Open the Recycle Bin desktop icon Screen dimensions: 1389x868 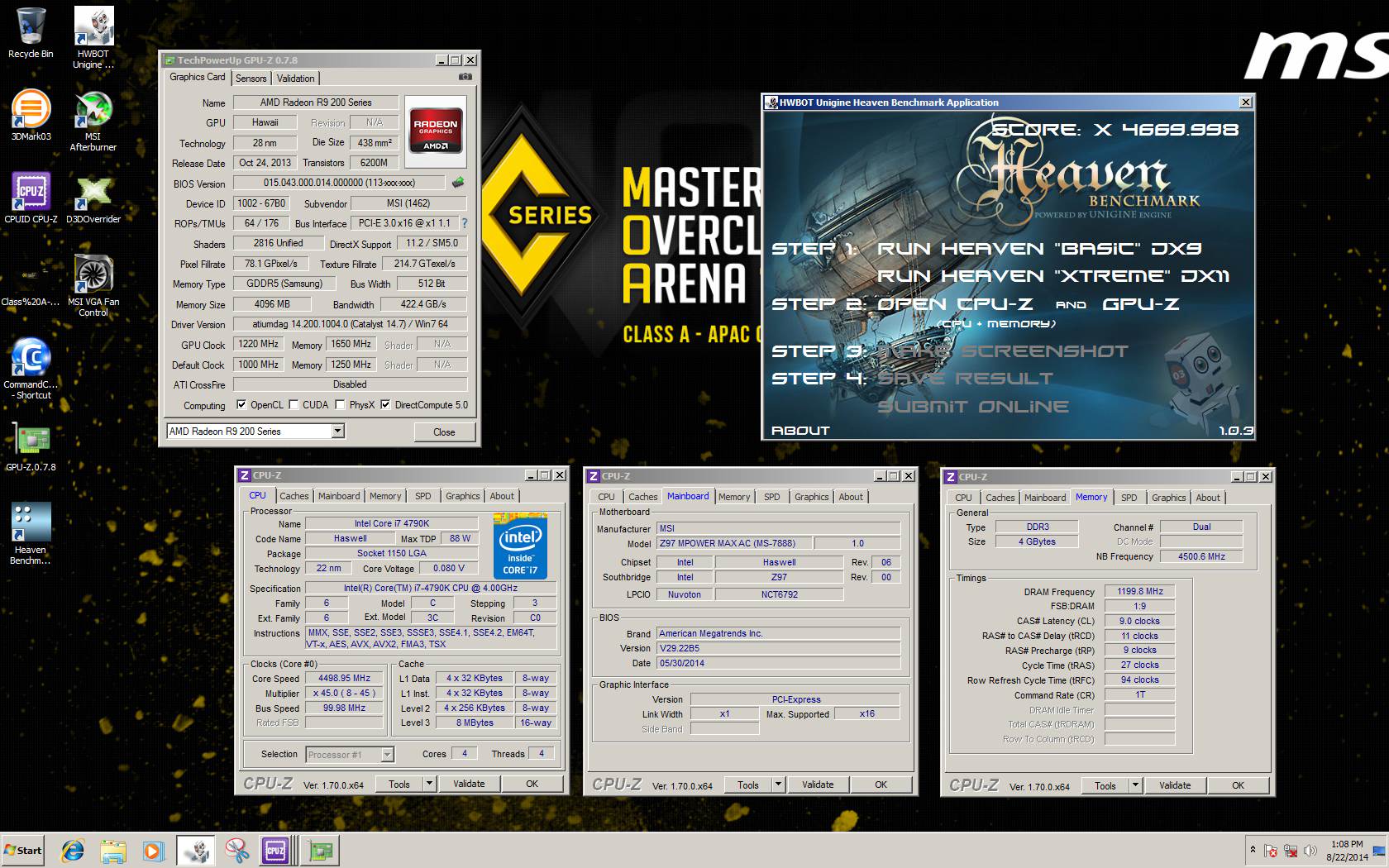31,33
